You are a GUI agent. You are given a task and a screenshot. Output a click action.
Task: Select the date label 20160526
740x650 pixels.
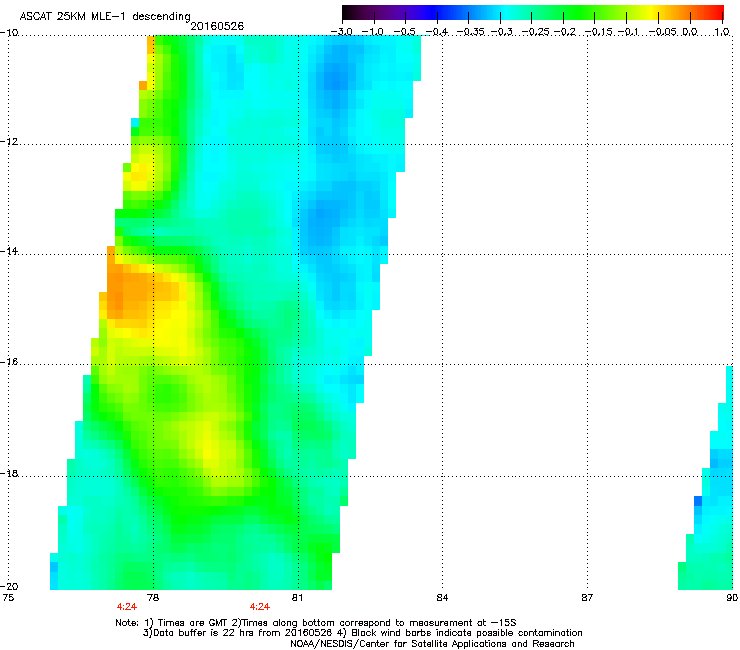pyautogui.click(x=217, y=26)
